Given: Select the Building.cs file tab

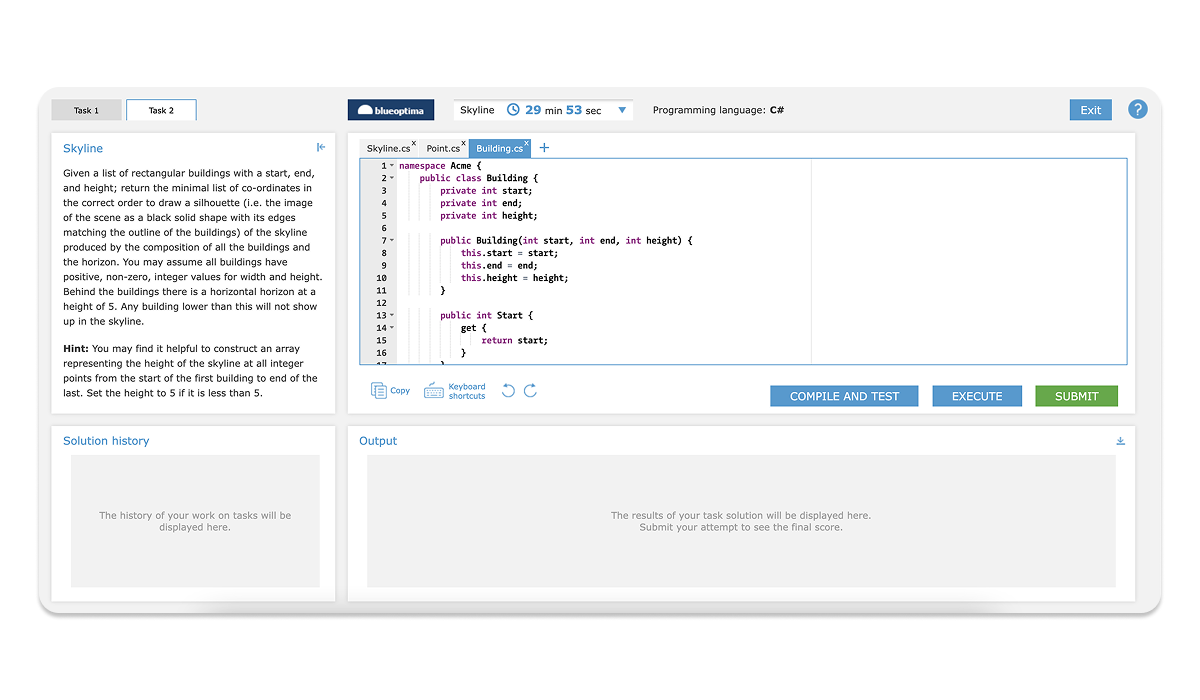Looking at the screenshot, I should coord(499,148).
